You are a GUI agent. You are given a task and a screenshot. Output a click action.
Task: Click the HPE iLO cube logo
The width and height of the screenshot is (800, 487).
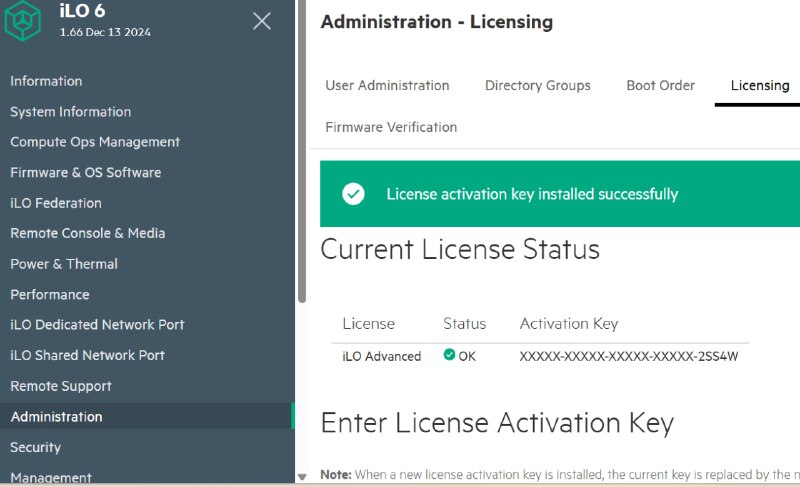click(x=22, y=20)
